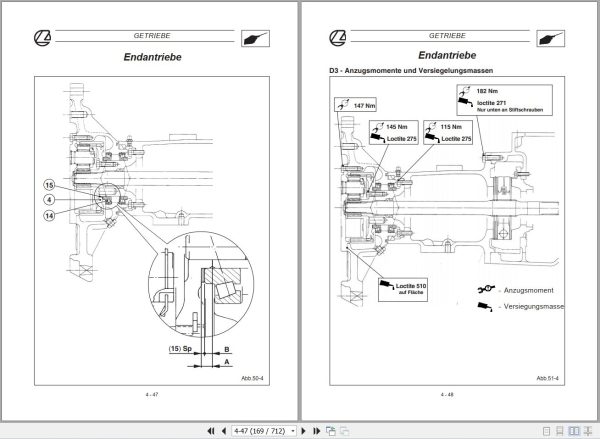This screenshot has width=600, height=439.
Task: Click the wrench icon in the 147 Nm box
Action: point(344,104)
